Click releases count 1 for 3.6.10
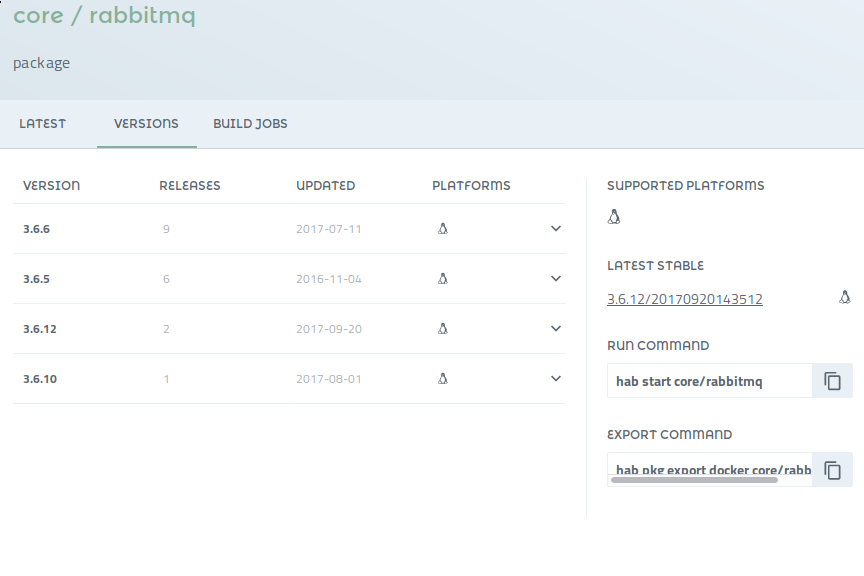Screen dimensions: 864x576 coord(166,379)
